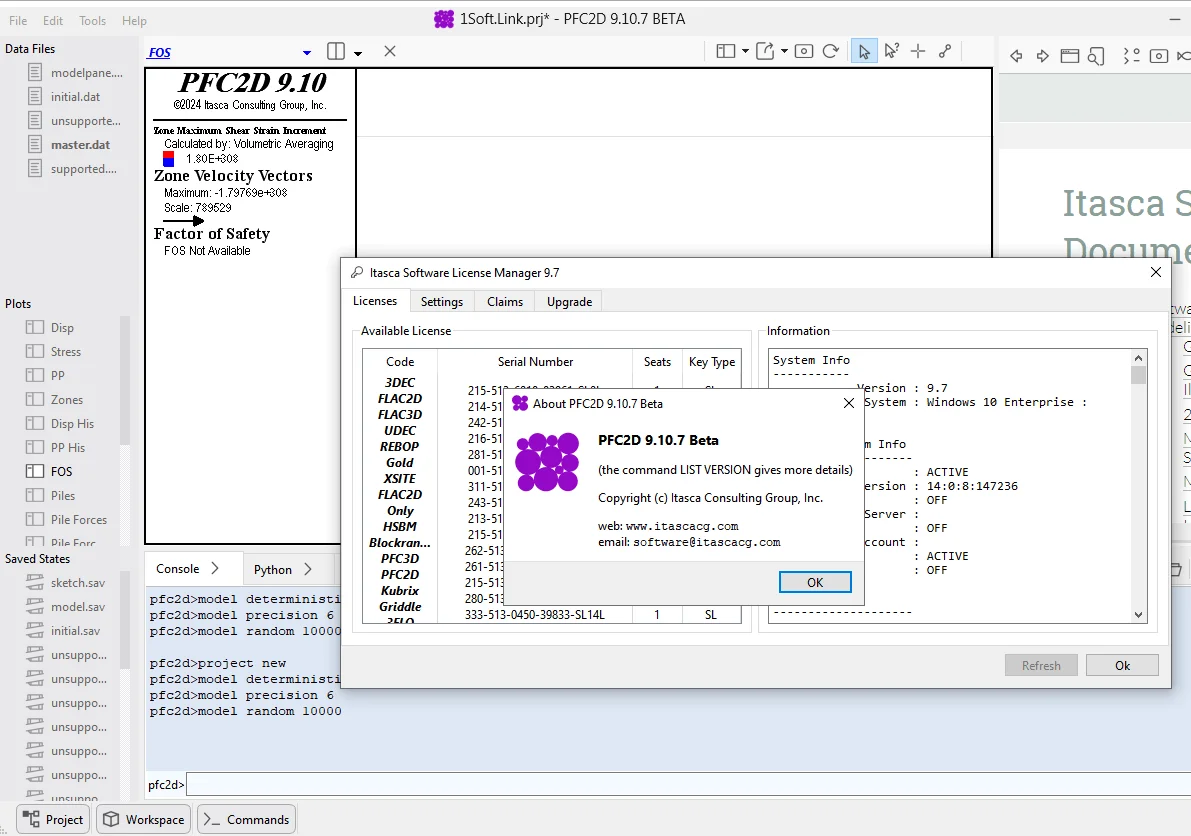Expand panel layout dropdown arrow
1191x836 pixels.
(x=745, y=52)
